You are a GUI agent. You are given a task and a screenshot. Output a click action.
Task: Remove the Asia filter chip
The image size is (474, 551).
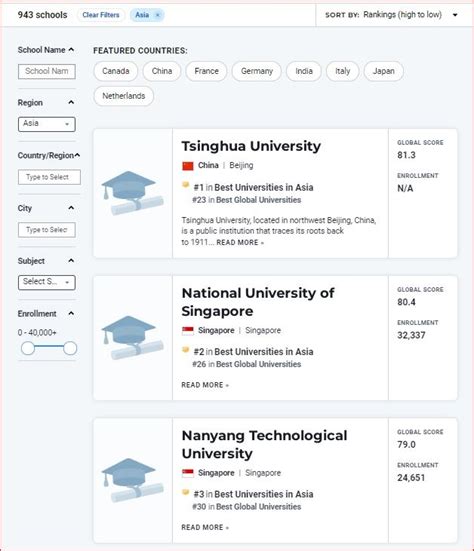click(158, 15)
